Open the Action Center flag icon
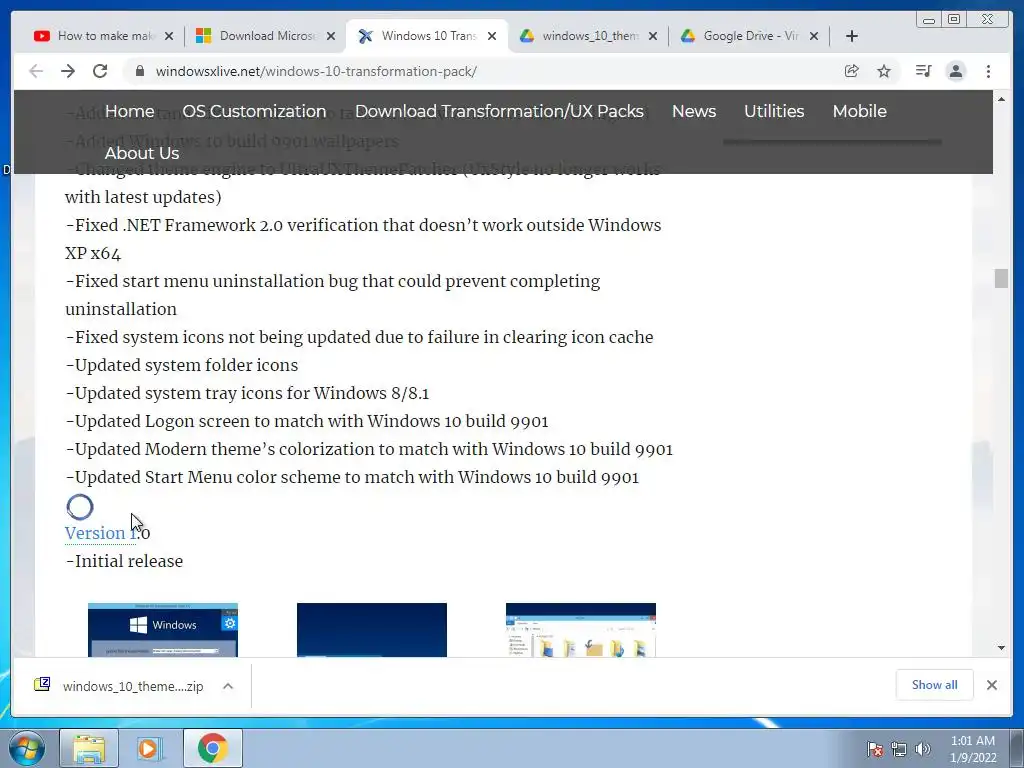The width and height of the screenshot is (1024, 768). pyautogui.click(x=875, y=749)
